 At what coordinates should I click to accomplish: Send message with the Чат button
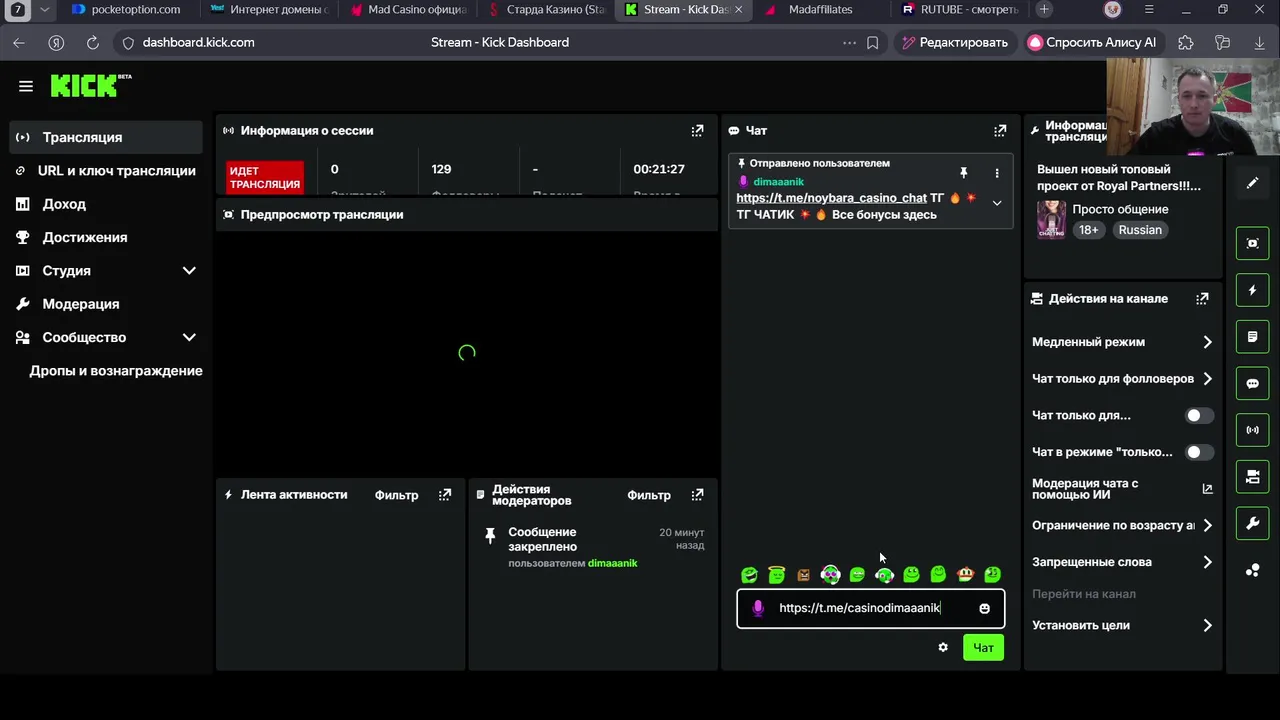pos(983,647)
